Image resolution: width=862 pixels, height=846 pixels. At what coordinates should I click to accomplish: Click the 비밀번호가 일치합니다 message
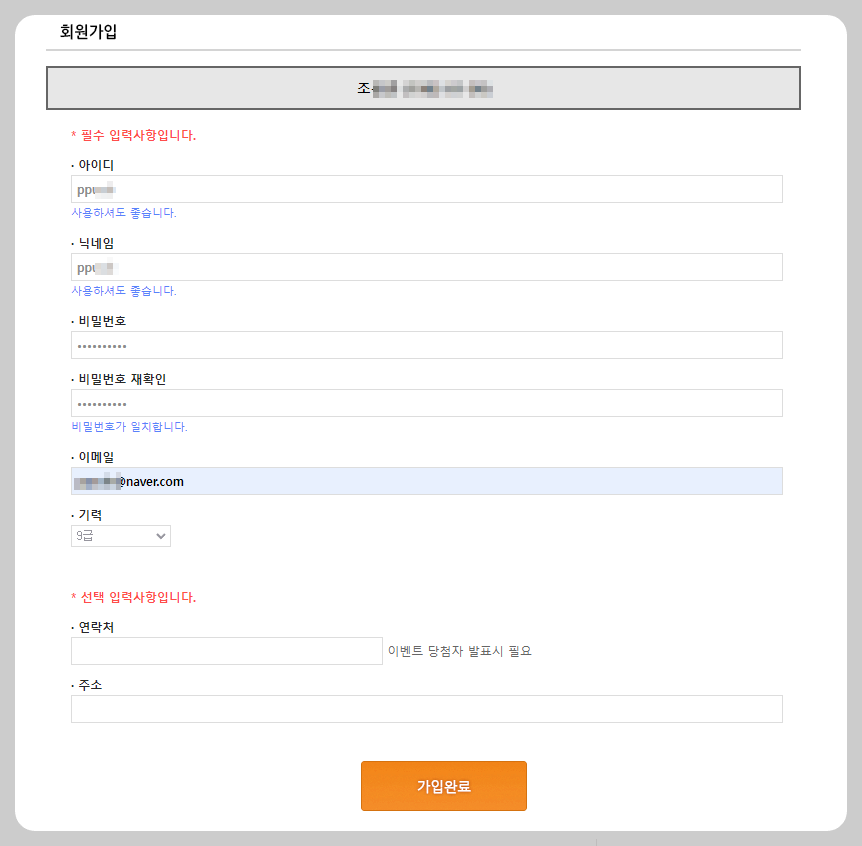(130, 425)
